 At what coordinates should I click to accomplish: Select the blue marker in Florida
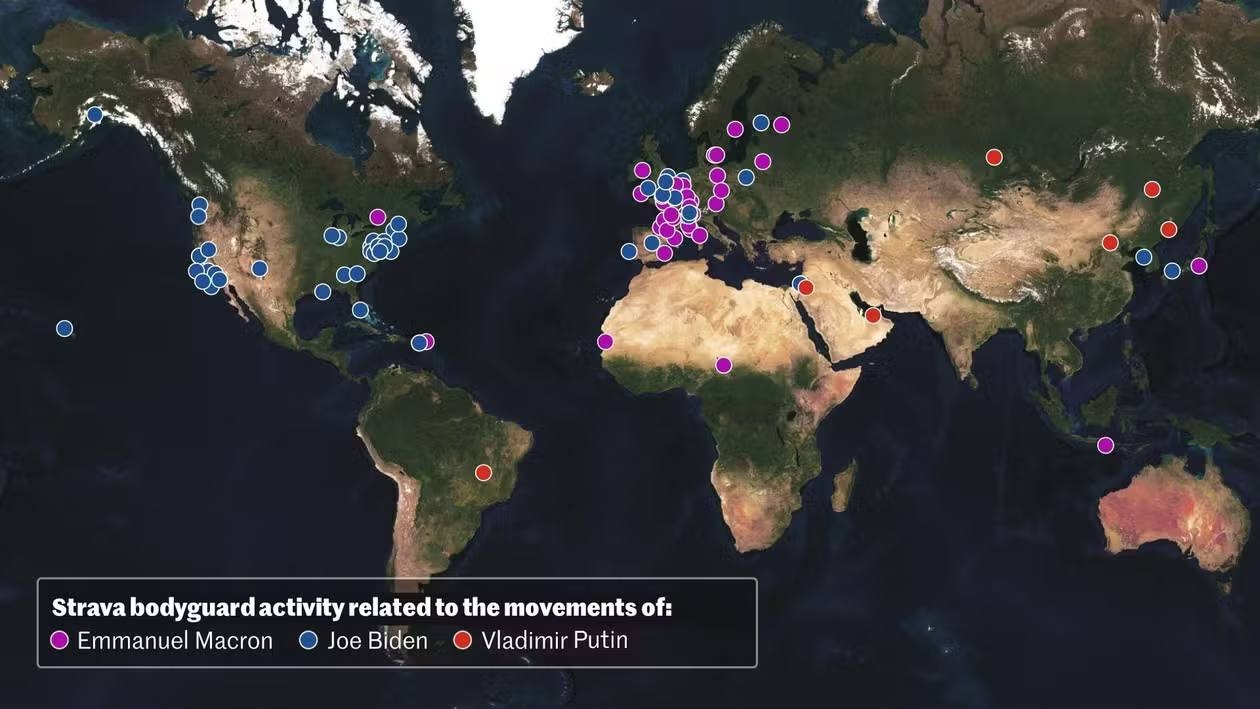[360, 310]
